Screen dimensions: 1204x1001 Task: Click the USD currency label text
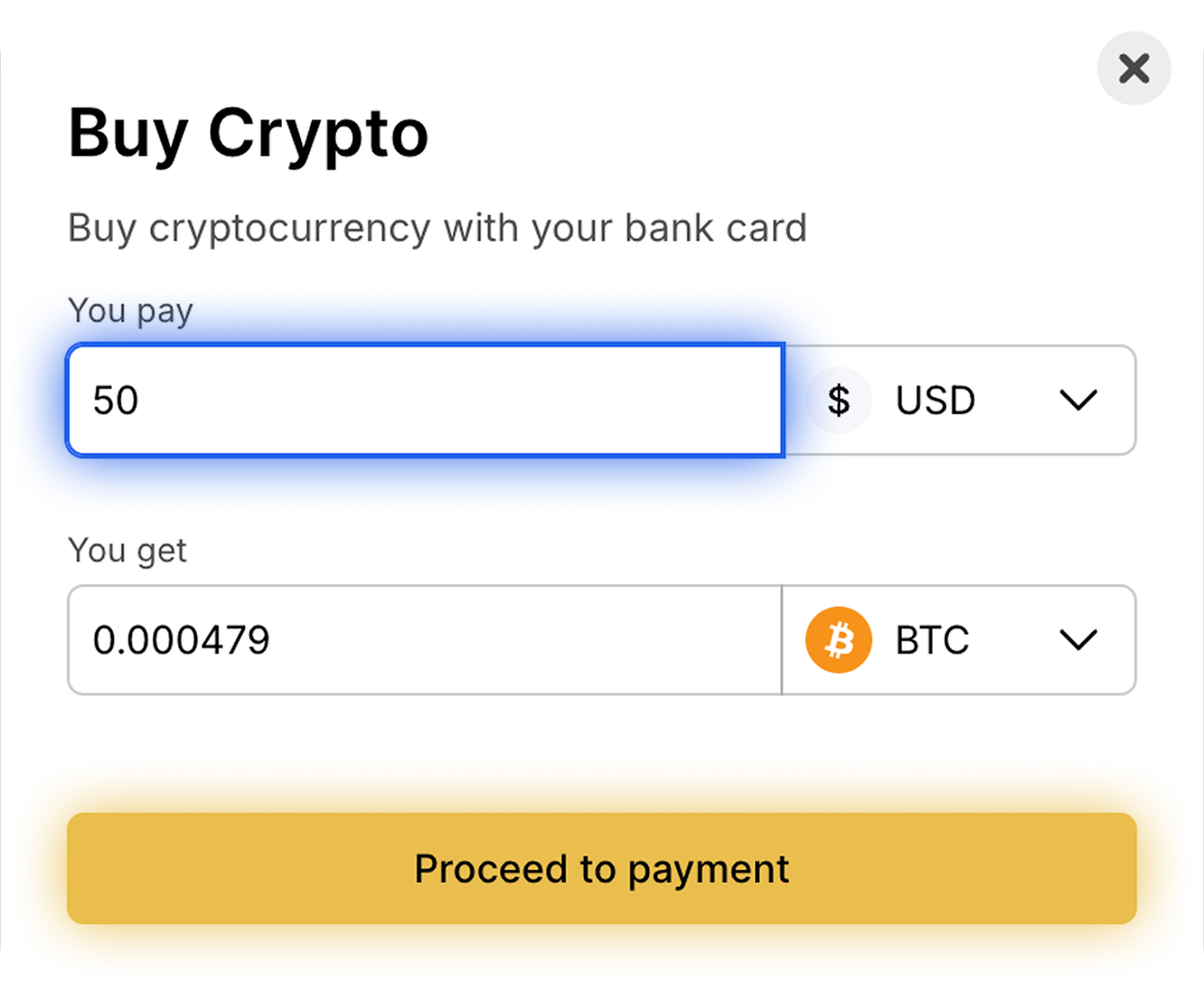coord(935,400)
